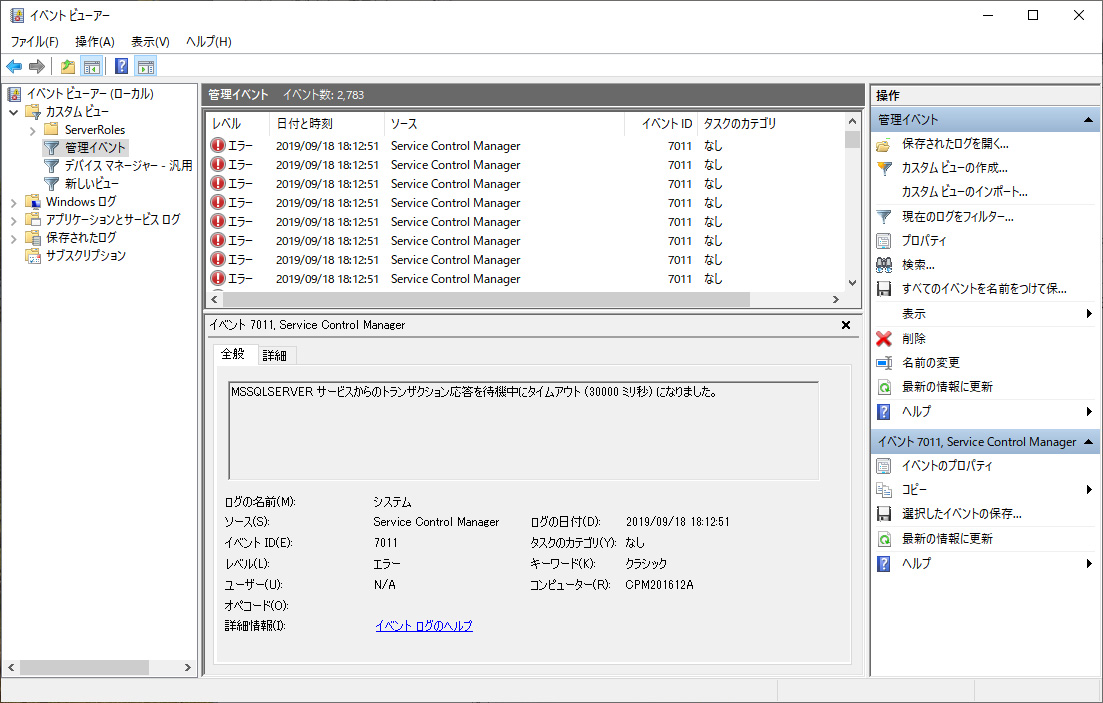
Task: Click the binoculars 検索 icon
Action: click(x=884, y=265)
